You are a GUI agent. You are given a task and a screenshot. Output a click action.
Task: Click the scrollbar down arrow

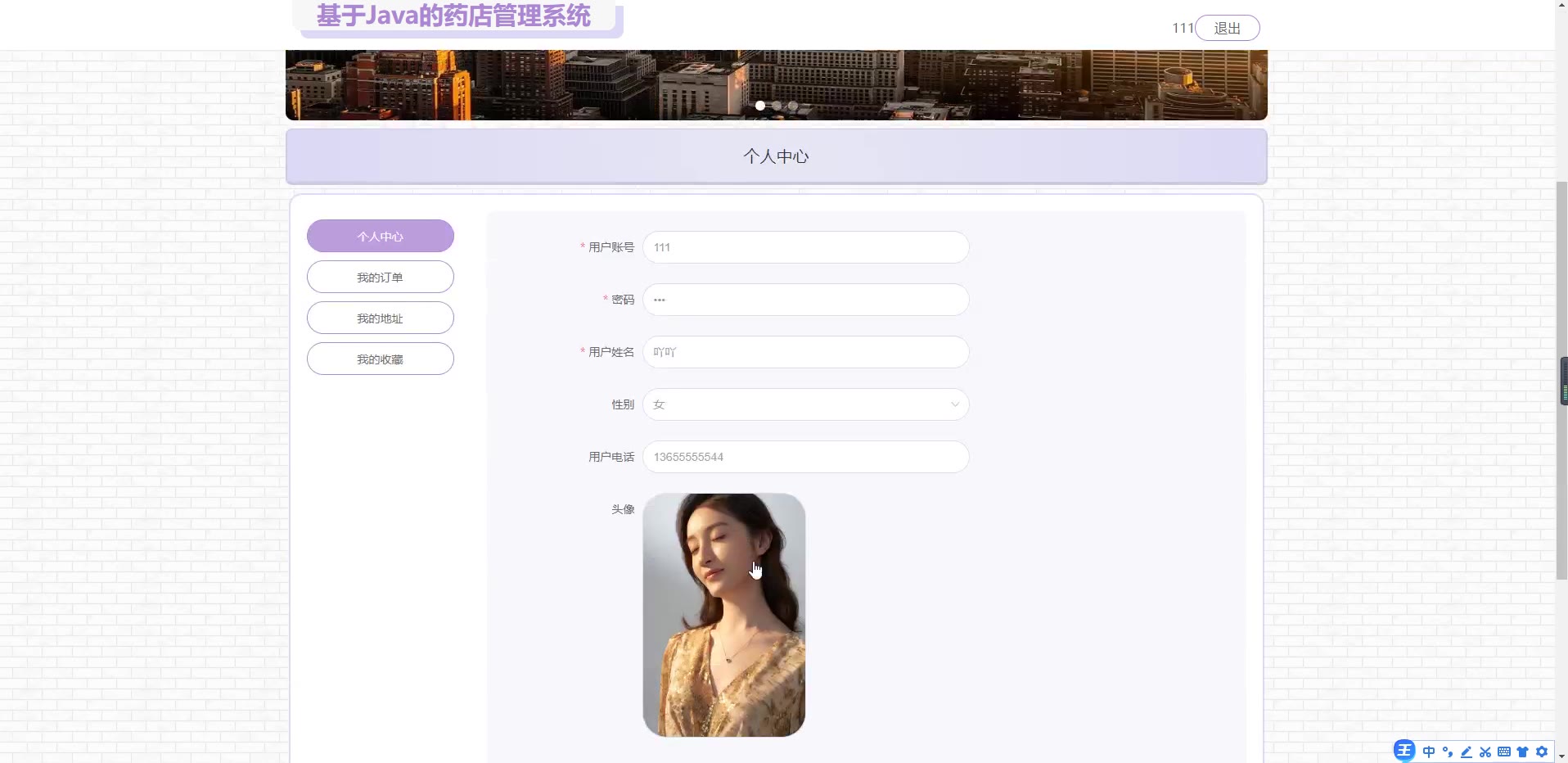1561,756
